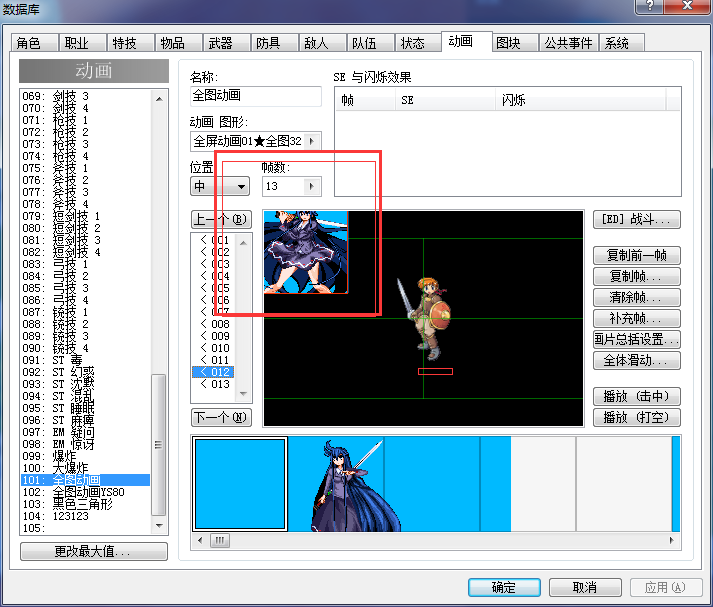Select animation 101: 全图动画
This screenshot has width=713, height=607.
point(85,480)
